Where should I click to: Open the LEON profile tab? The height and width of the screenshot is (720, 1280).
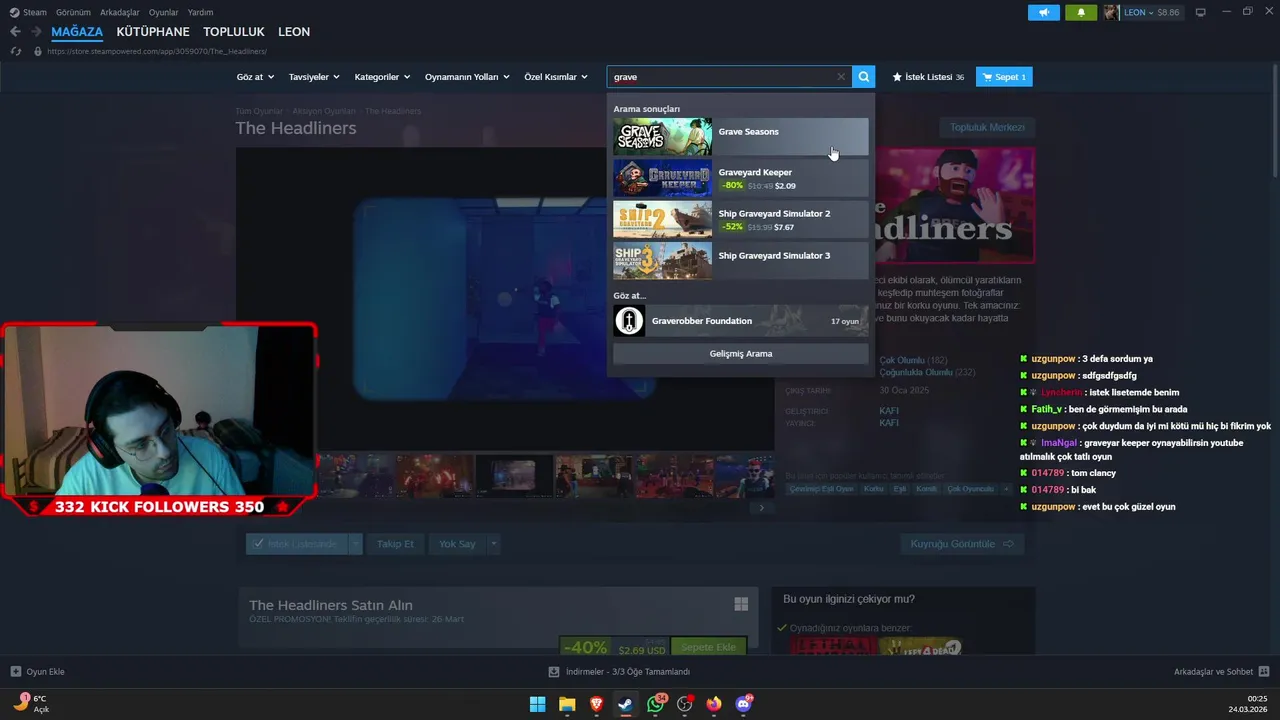click(294, 32)
